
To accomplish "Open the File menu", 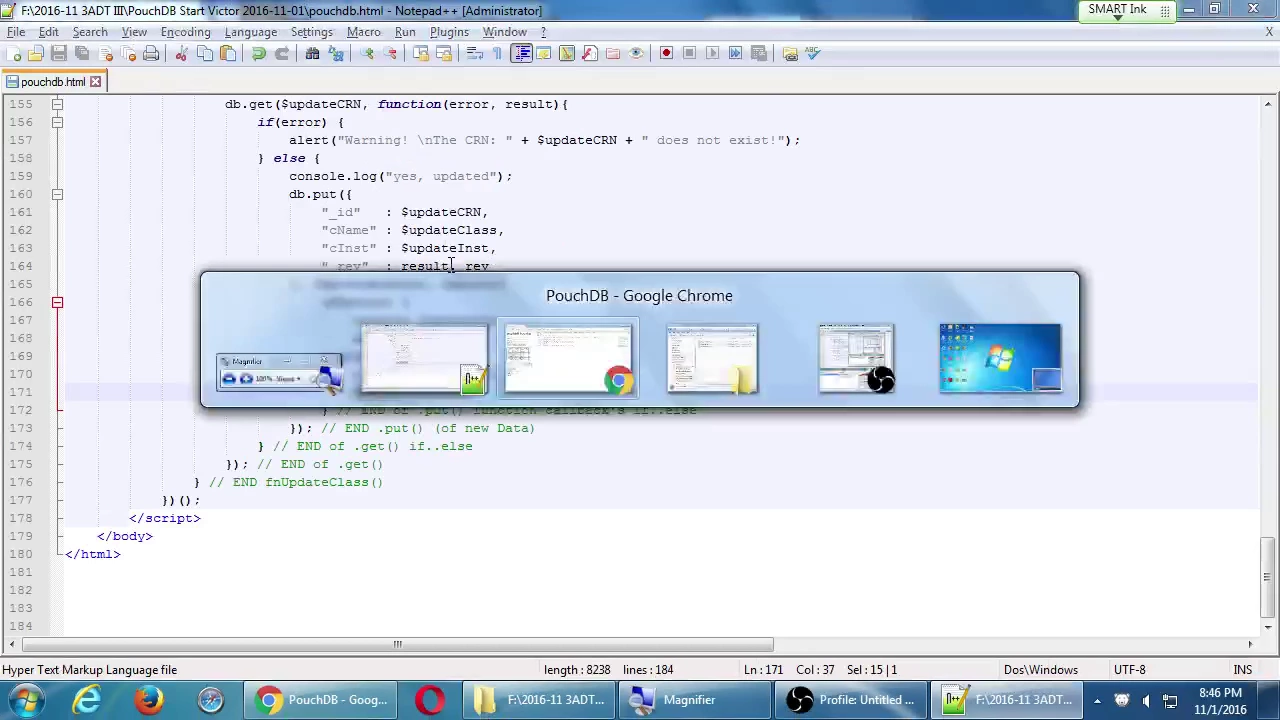I will [x=16, y=32].
